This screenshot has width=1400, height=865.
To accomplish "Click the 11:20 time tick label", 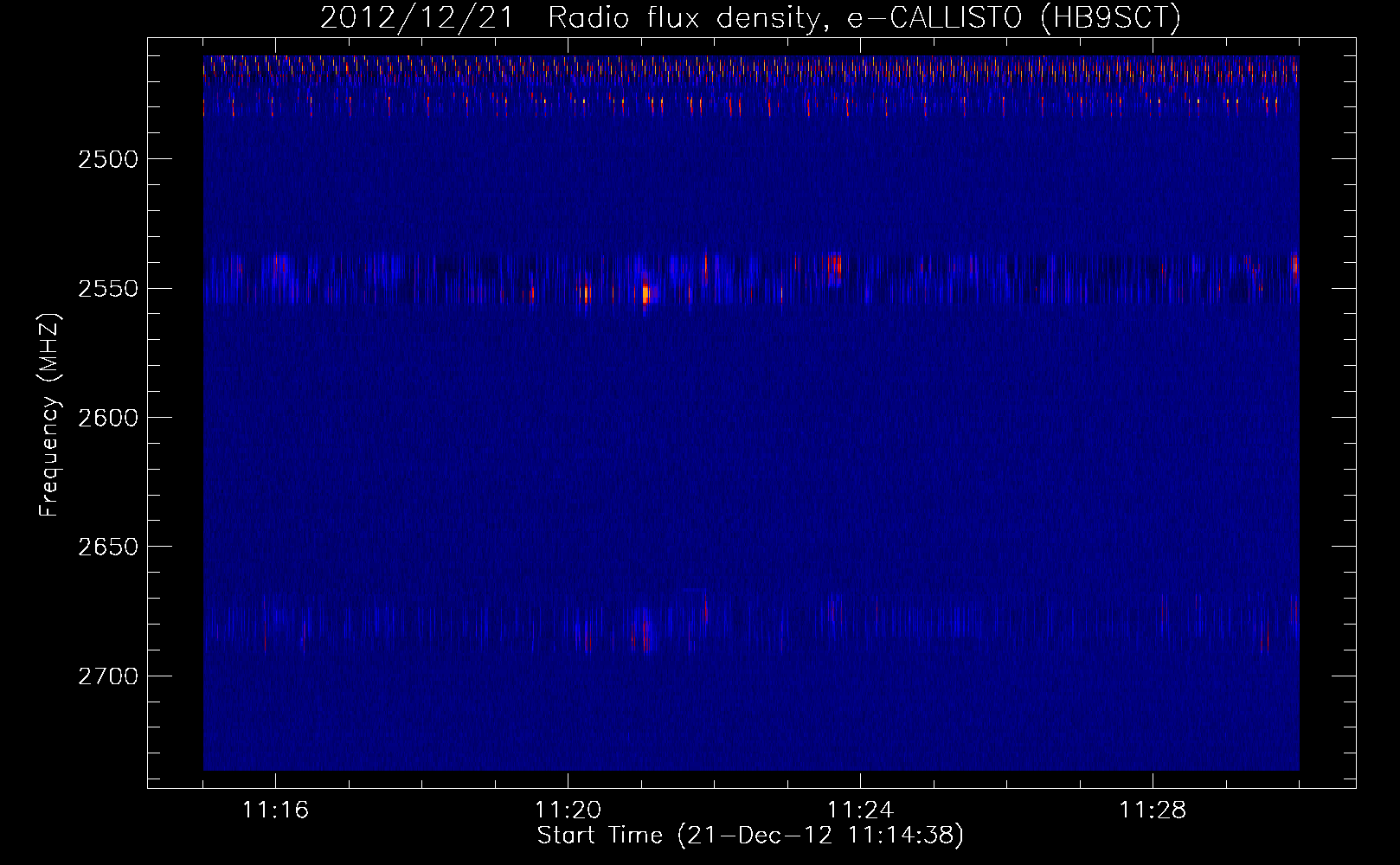I will click(568, 811).
